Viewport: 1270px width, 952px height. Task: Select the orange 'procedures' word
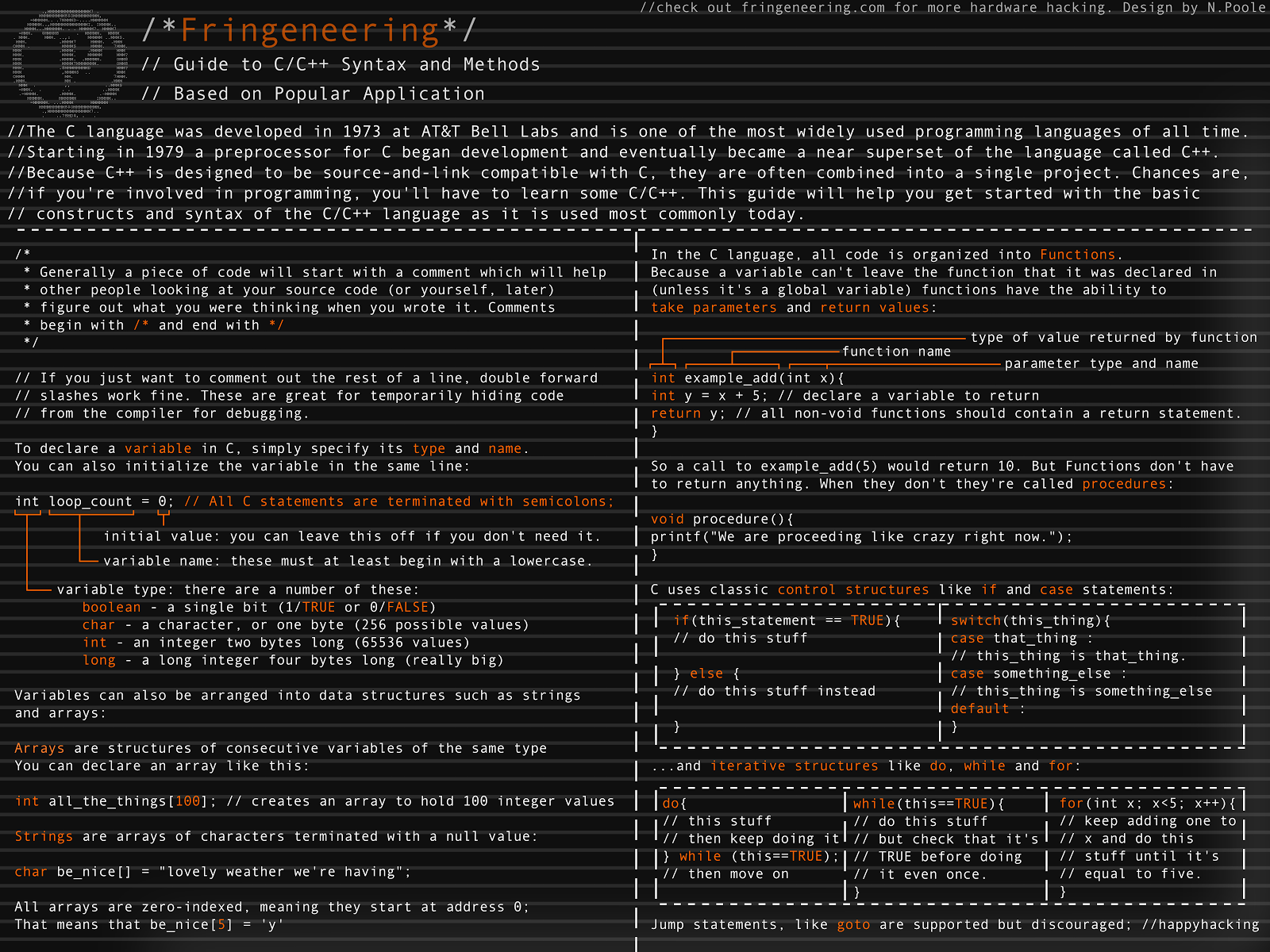[1124, 484]
